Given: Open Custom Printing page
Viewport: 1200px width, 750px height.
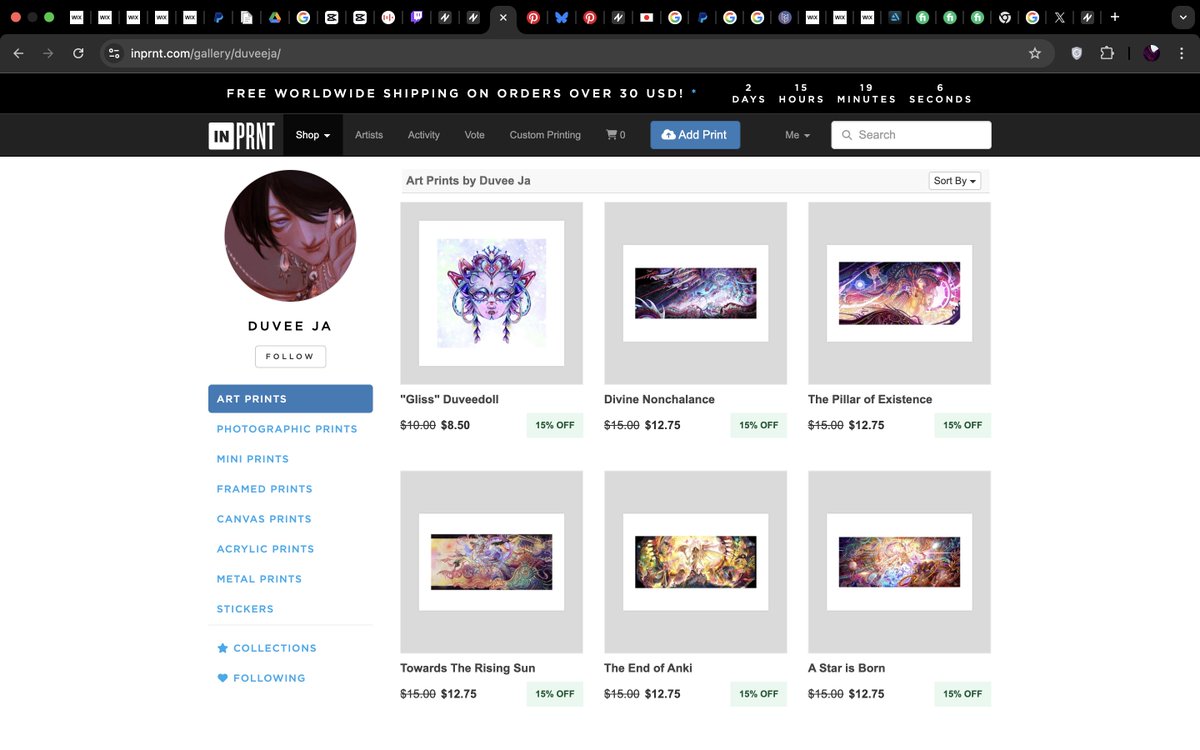Looking at the screenshot, I should coord(545,135).
